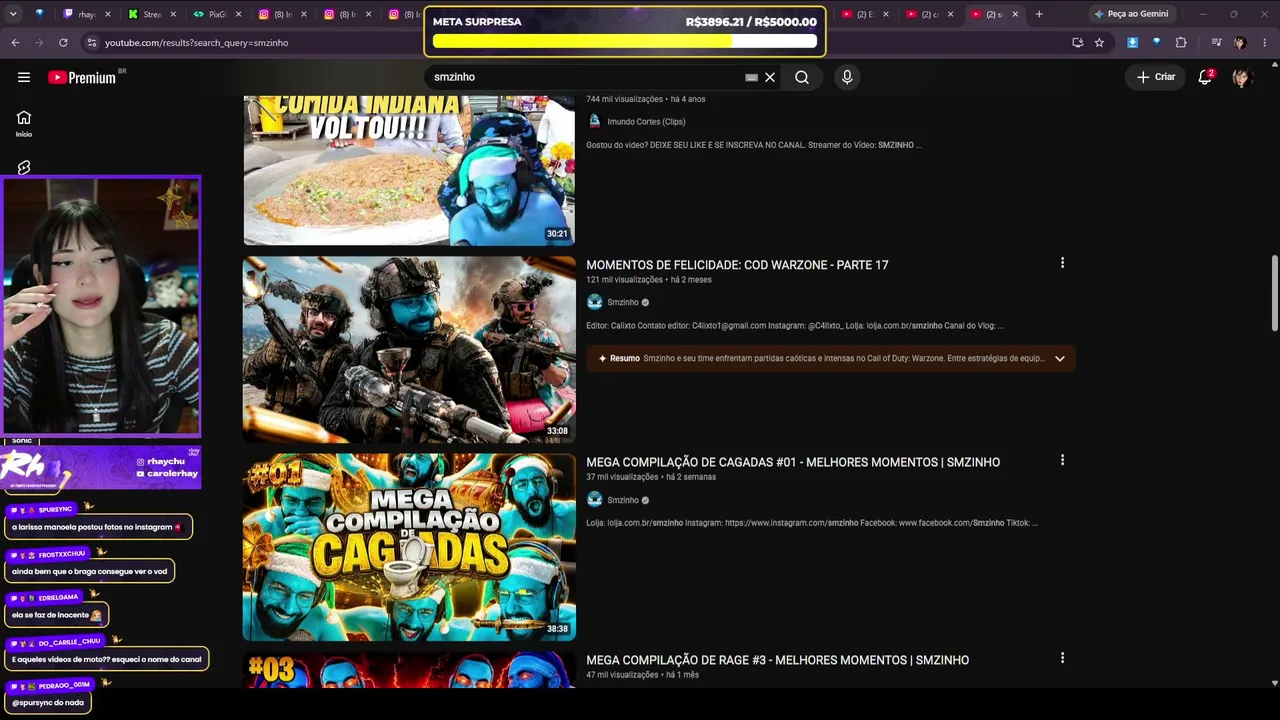
Task: Open options menu for Mega Compilação de Cagadas
Action: pos(1062,460)
